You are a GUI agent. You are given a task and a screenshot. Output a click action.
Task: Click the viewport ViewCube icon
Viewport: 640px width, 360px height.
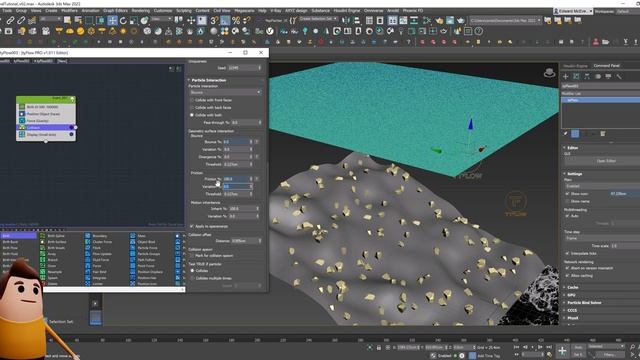coord(549,73)
